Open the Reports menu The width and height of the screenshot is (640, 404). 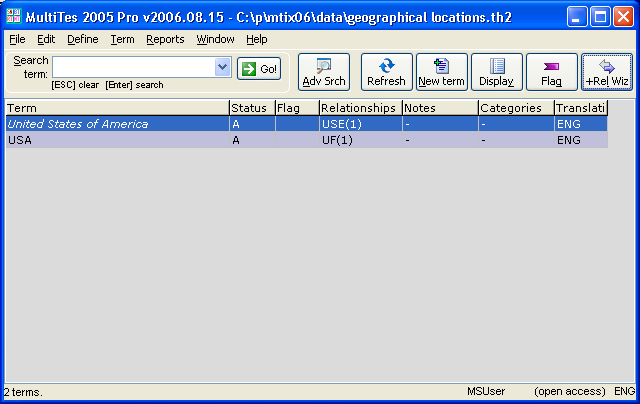(165, 39)
